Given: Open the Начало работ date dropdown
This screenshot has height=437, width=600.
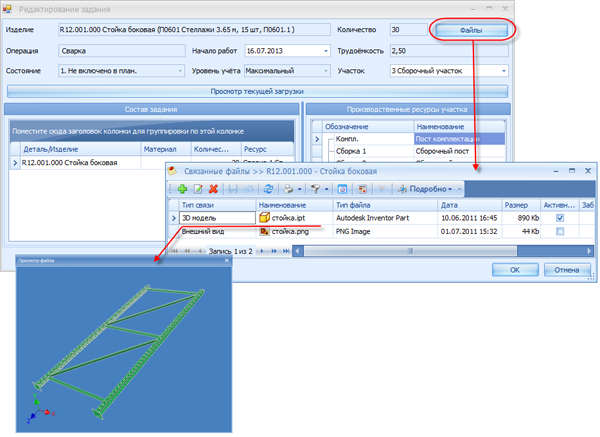Looking at the screenshot, I should (x=326, y=51).
